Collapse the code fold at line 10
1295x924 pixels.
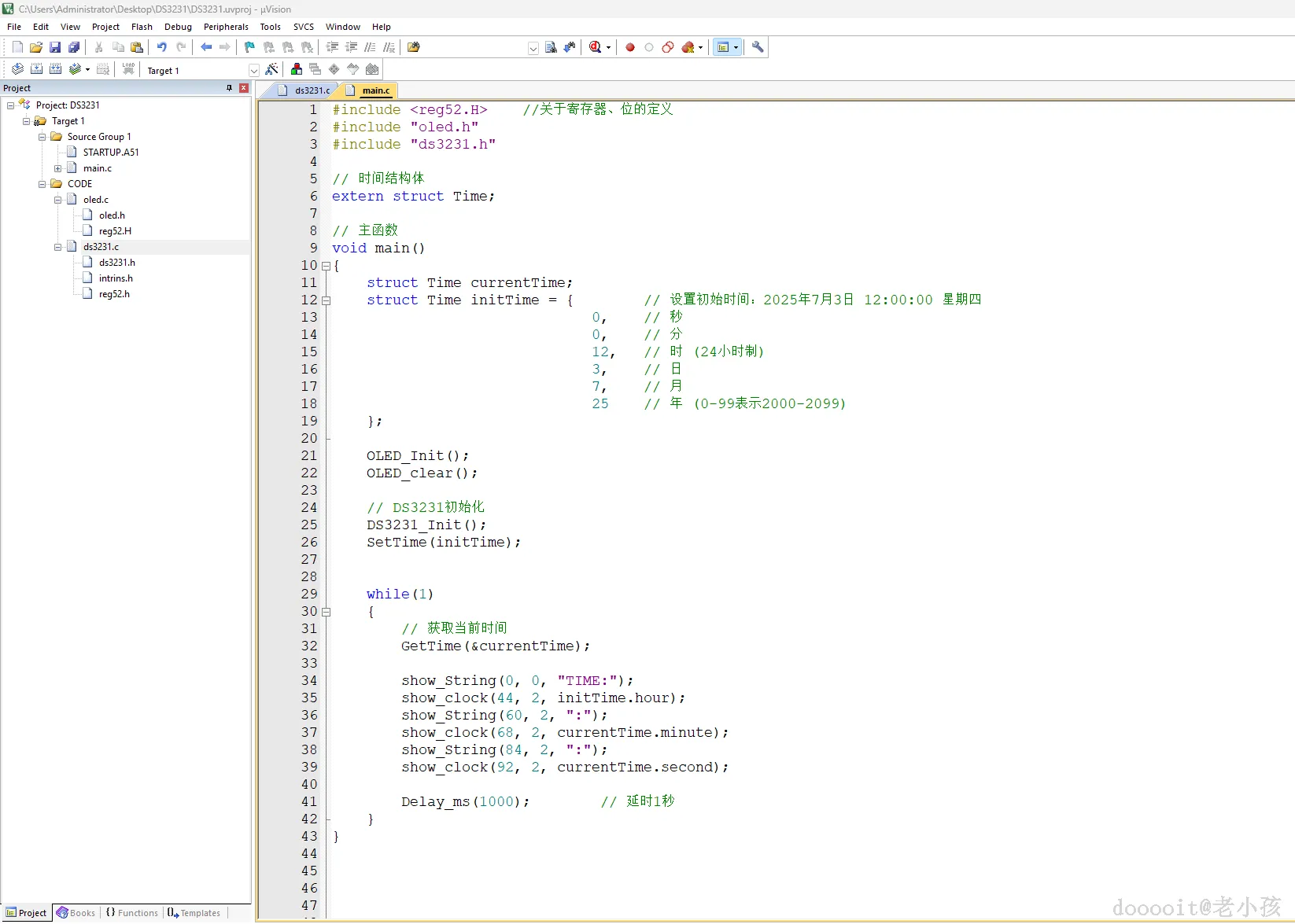[326, 266]
